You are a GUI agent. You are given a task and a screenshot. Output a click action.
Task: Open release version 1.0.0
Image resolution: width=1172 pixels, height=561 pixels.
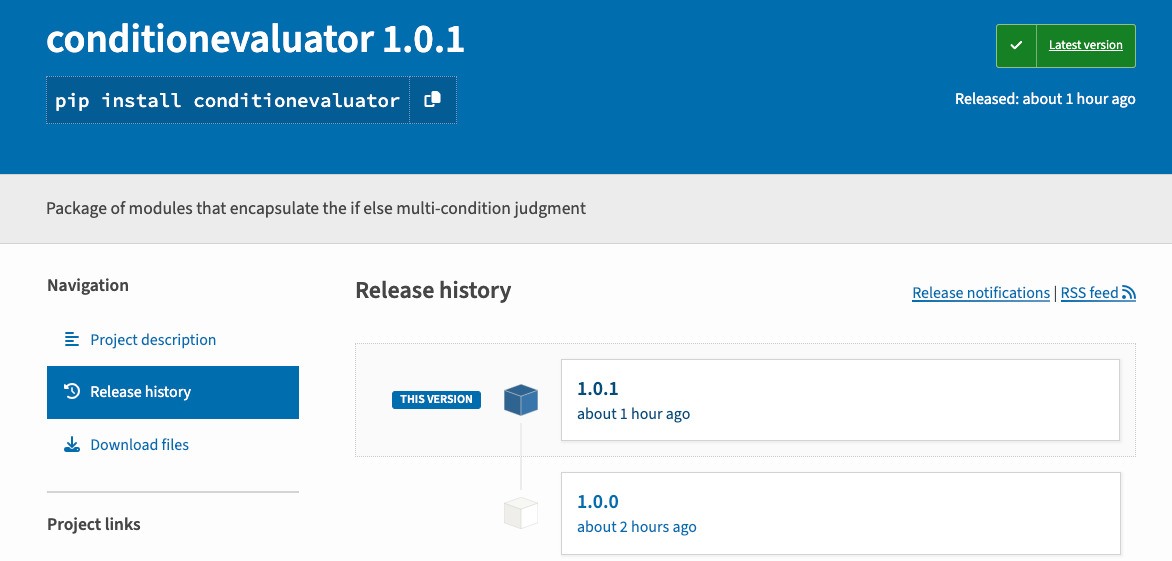(598, 502)
